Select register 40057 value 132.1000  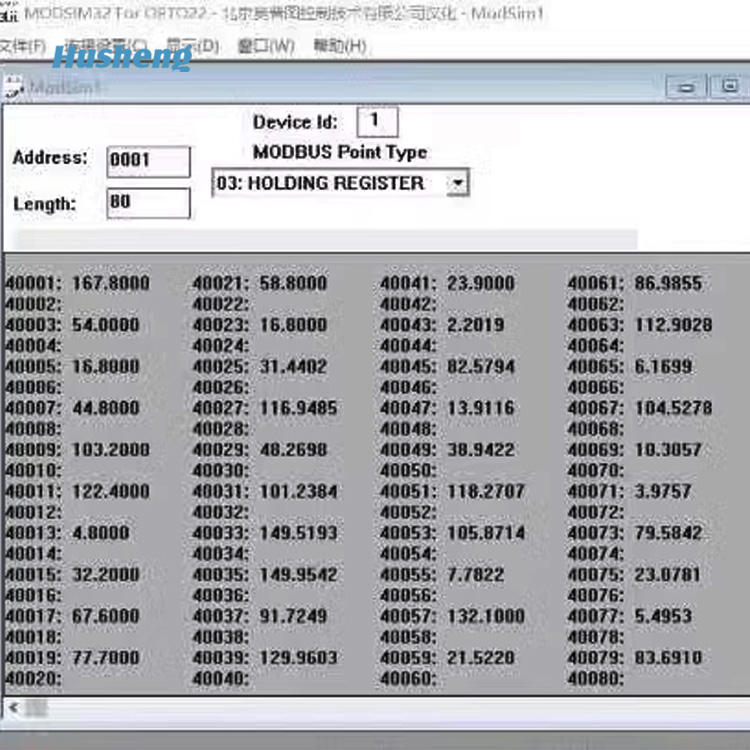[486, 616]
